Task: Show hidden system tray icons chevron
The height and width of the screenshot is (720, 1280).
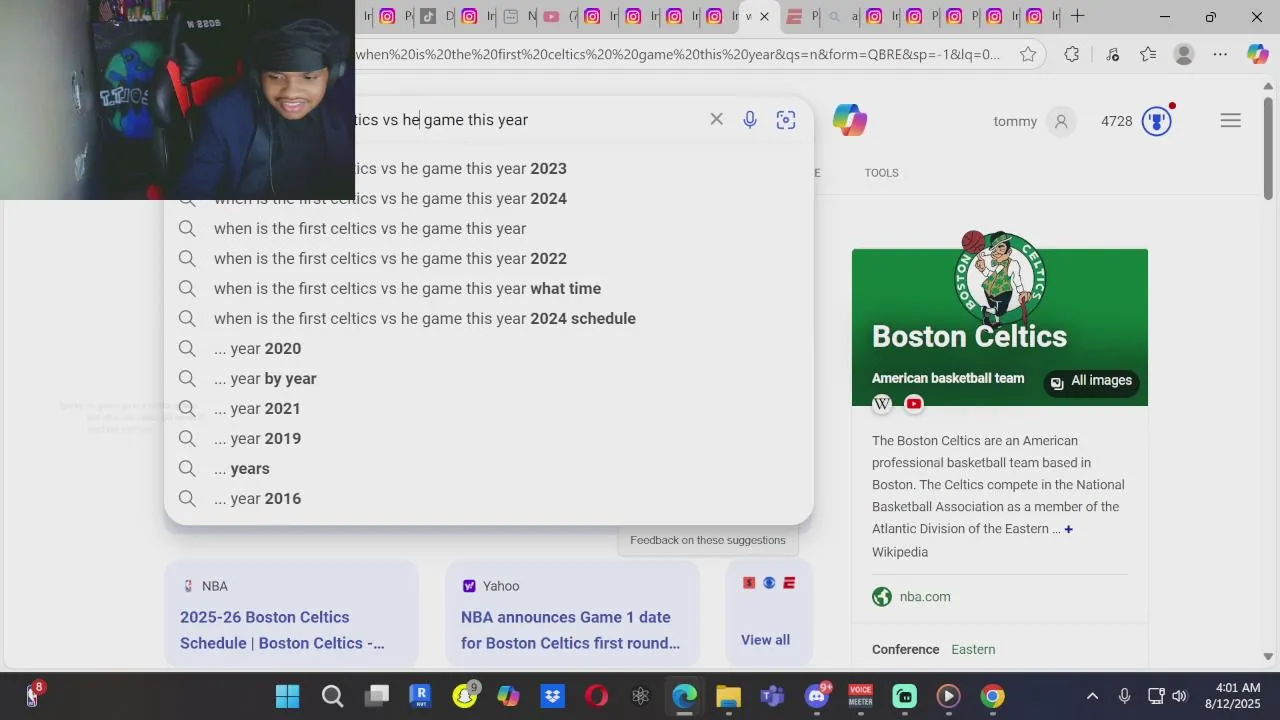Action: point(1092,696)
